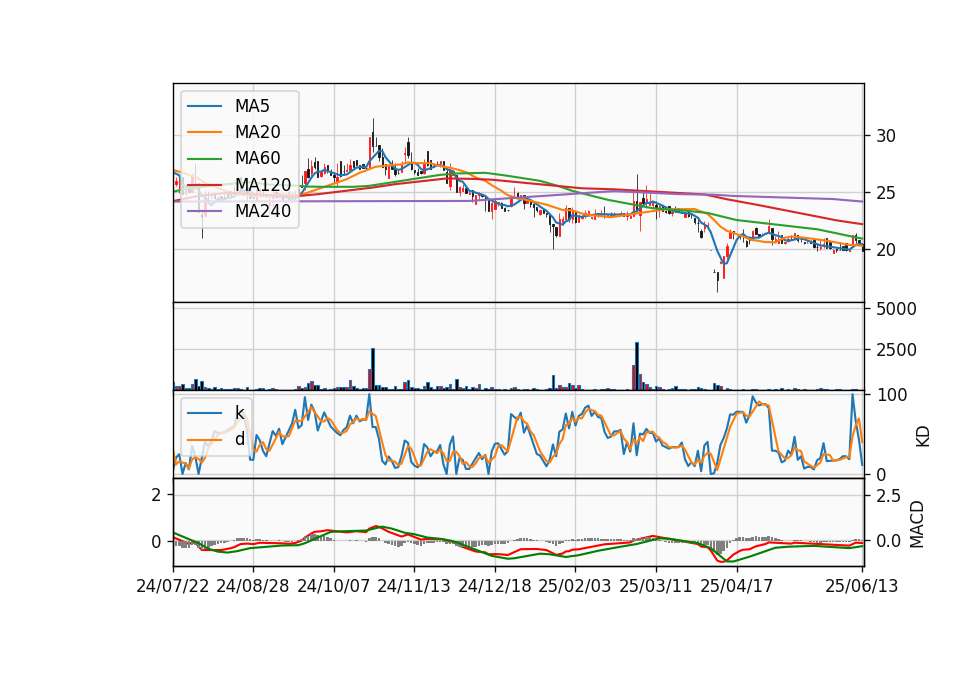Click the MACD right axis value 2.5

coord(888,496)
